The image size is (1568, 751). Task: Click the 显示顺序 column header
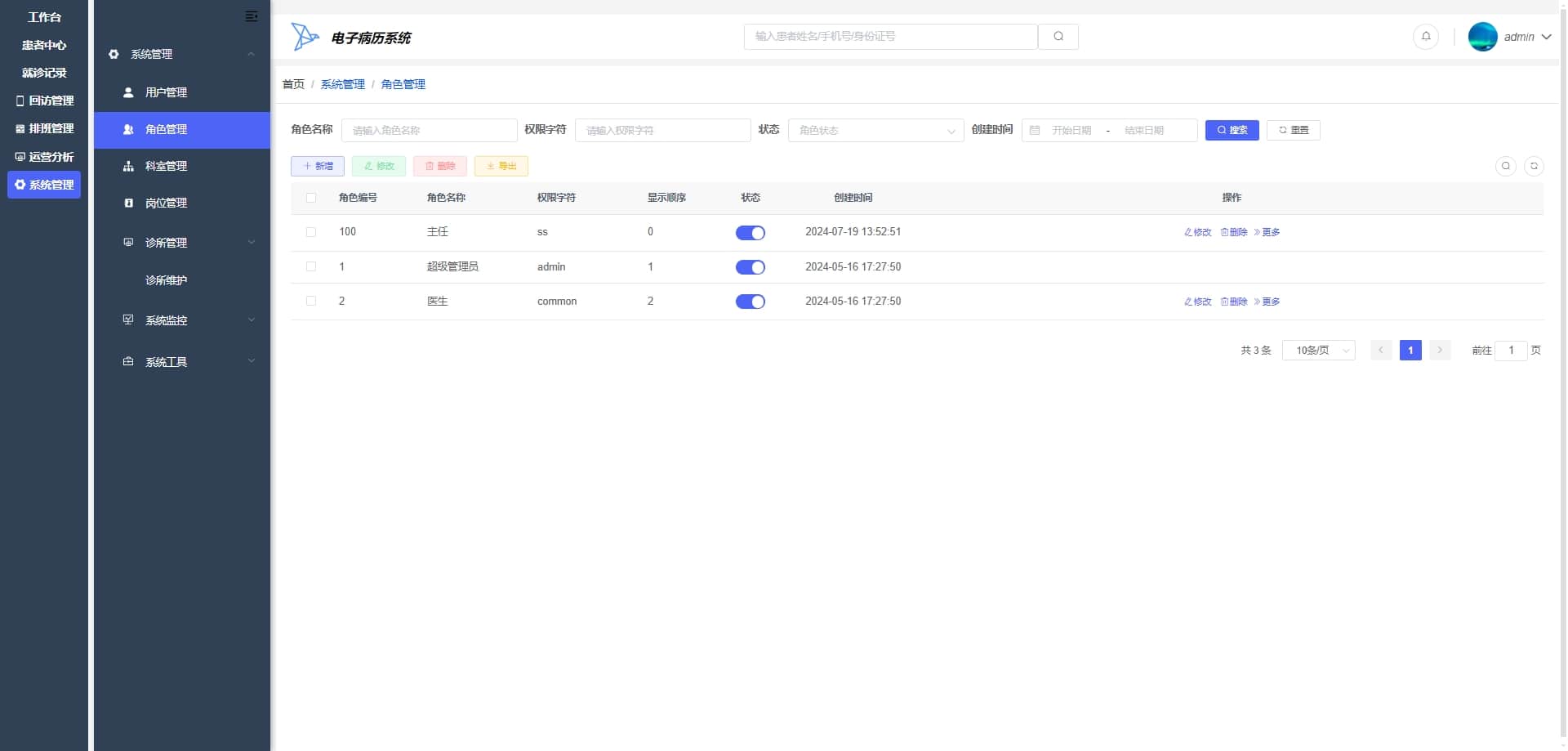[666, 198]
